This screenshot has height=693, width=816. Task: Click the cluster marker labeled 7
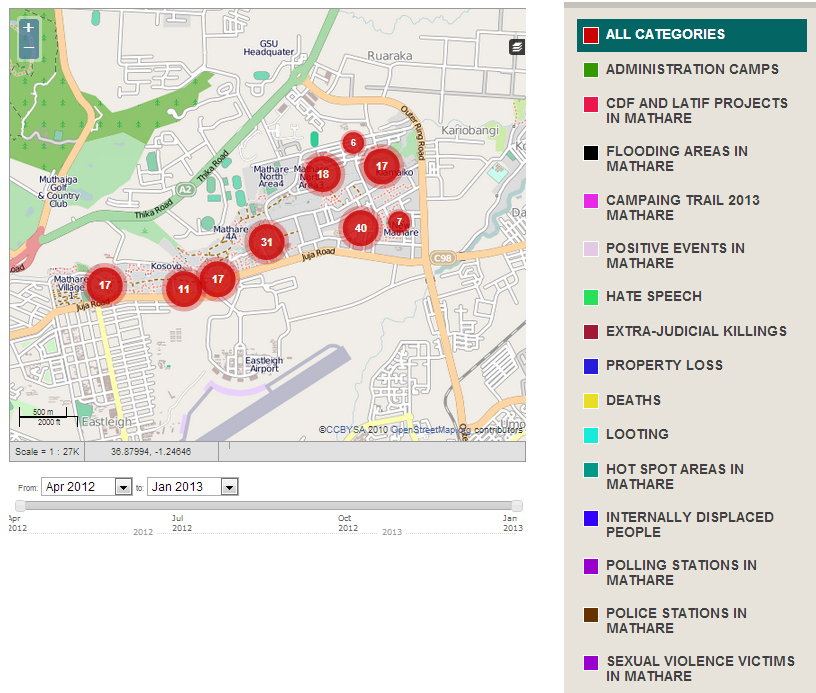399,222
